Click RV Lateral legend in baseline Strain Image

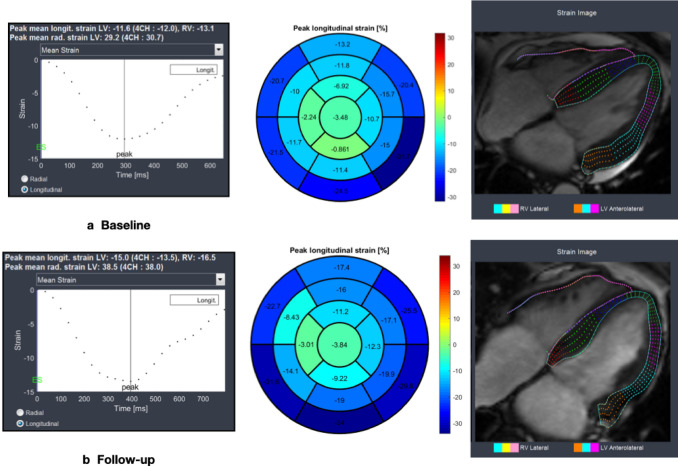[x=521, y=209]
